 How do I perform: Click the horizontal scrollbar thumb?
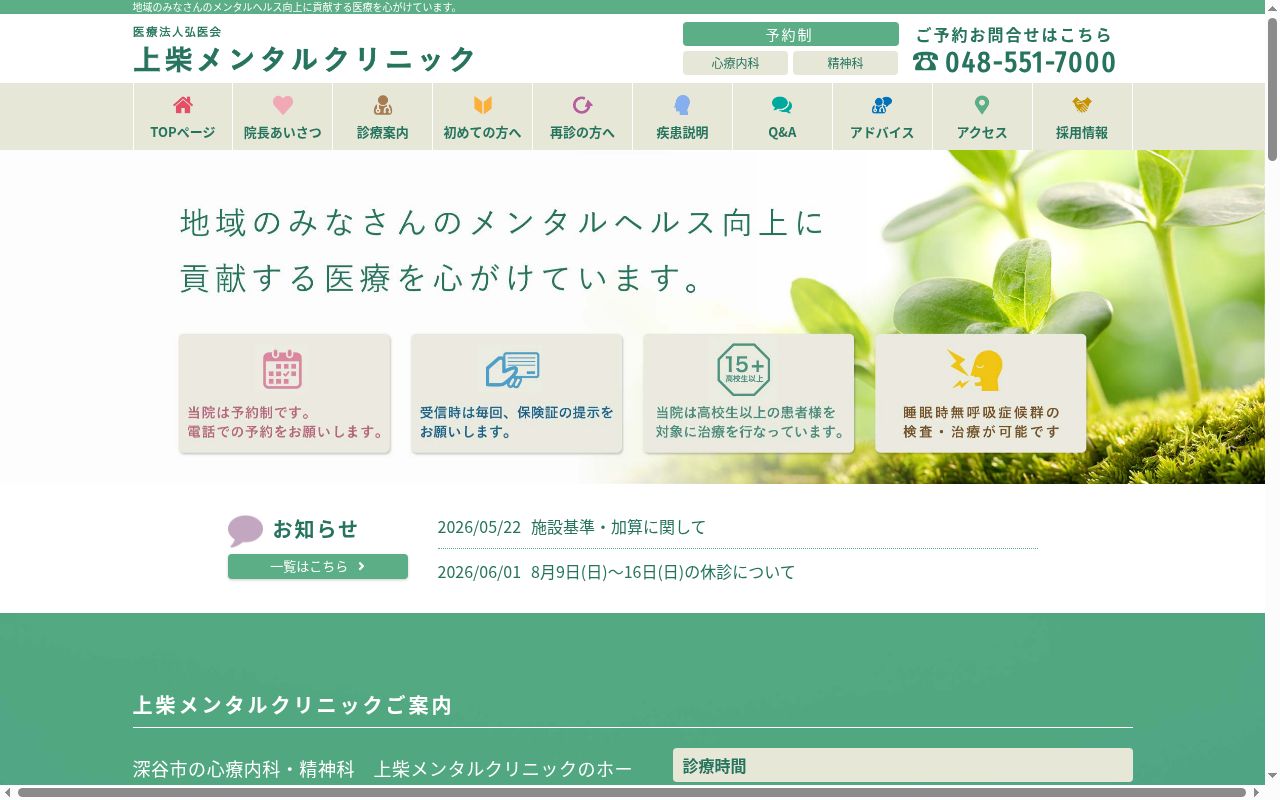[632, 792]
